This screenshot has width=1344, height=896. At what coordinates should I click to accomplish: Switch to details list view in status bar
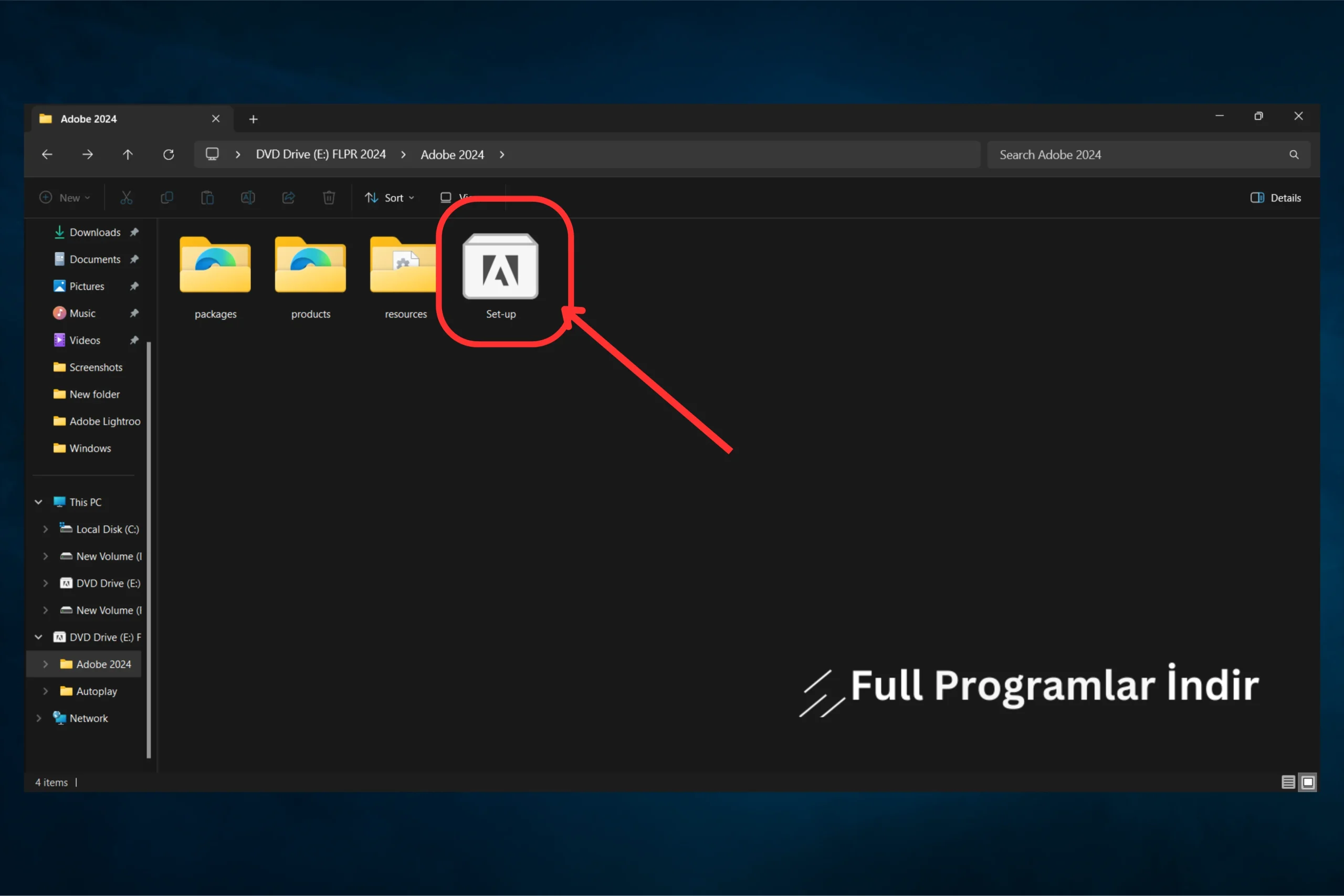(1288, 782)
